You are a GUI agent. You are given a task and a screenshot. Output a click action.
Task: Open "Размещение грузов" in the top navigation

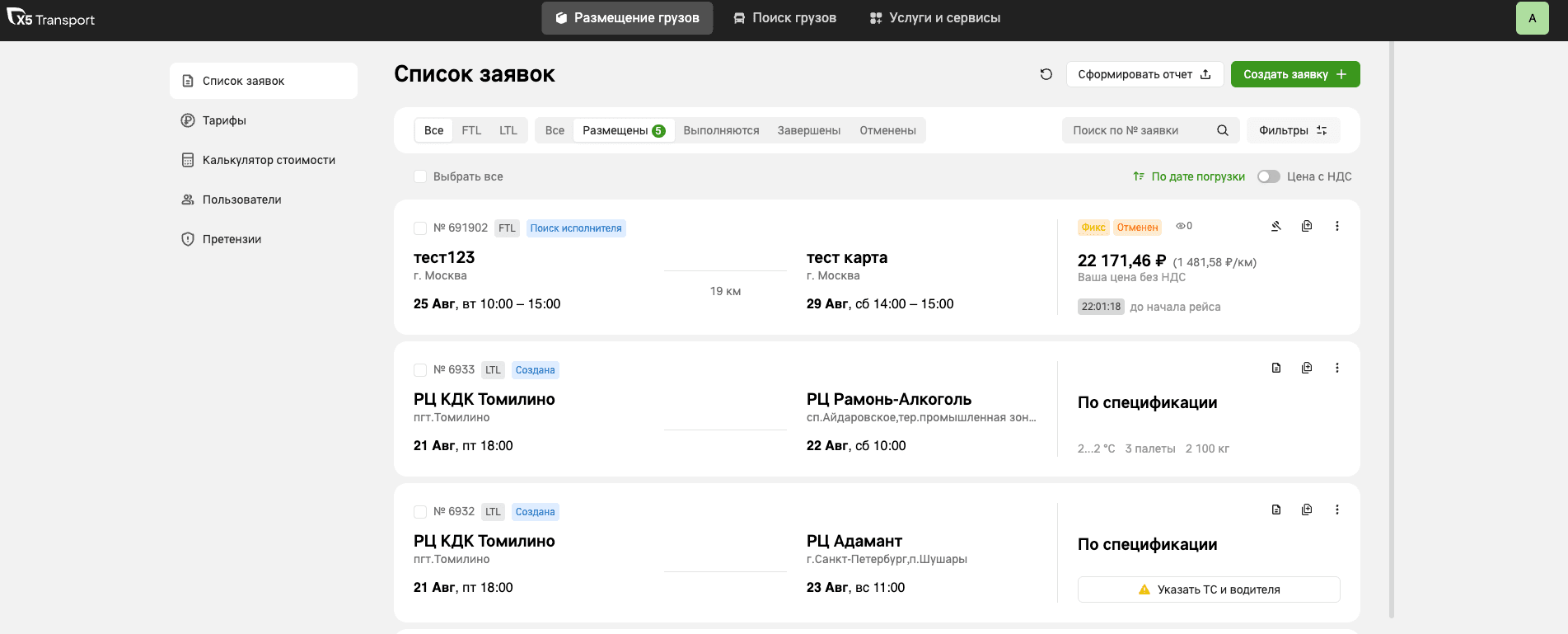coord(627,18)
